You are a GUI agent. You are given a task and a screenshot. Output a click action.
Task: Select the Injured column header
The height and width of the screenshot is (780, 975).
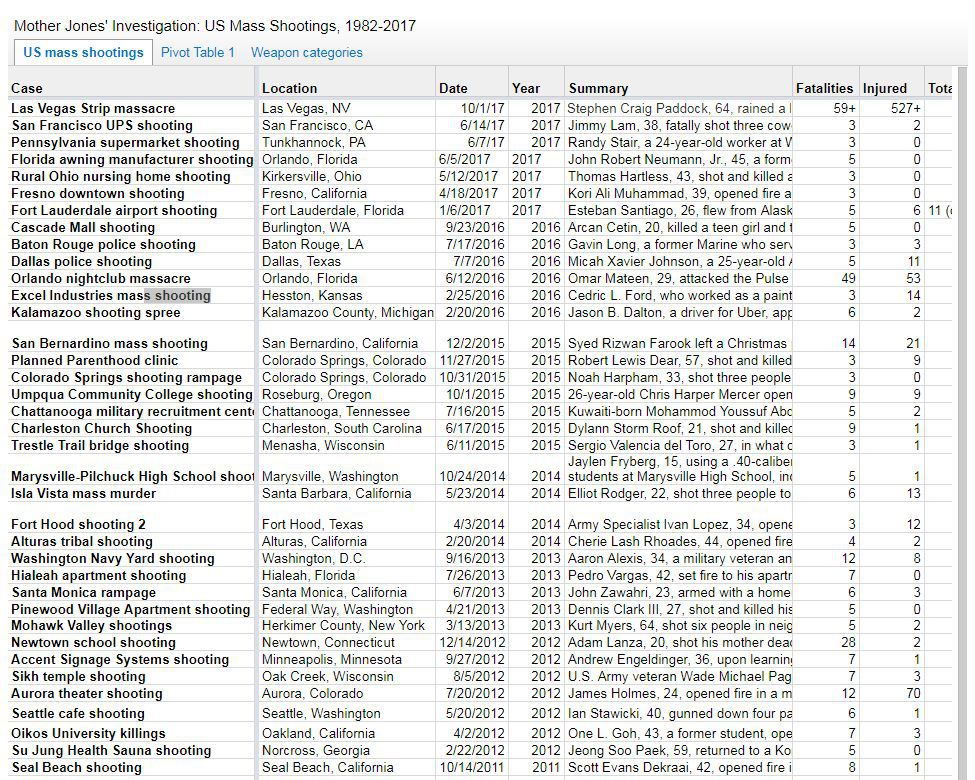[x=892, y=88]
